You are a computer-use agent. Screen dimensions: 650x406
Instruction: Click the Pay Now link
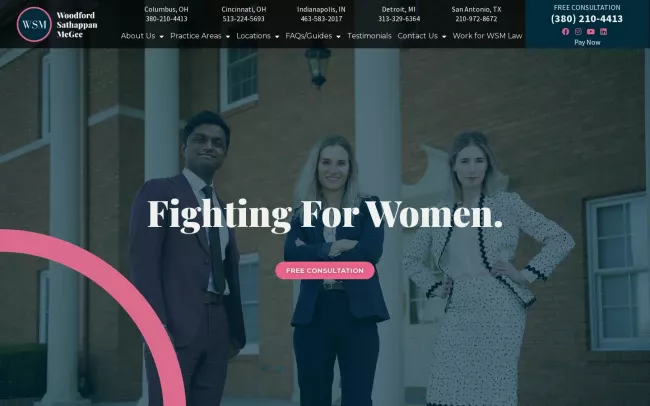coord(587,42)
